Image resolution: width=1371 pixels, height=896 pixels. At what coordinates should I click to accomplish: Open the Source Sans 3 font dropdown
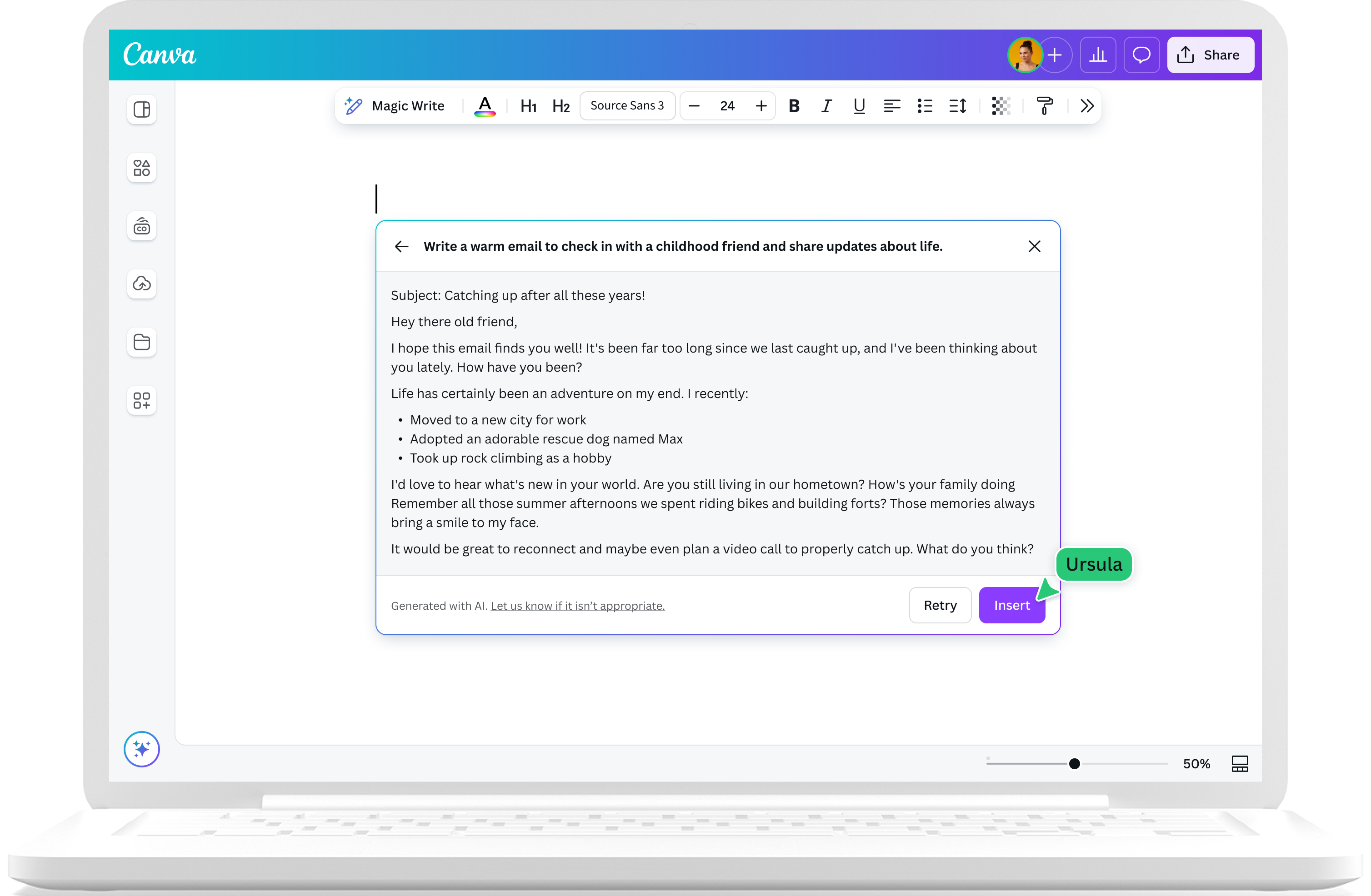pyautogui.click(x=627, y=105)
